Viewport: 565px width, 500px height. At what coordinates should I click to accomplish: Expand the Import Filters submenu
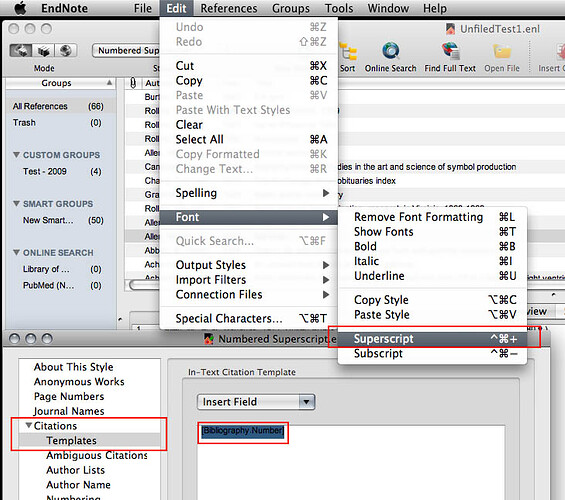[x=249, y=280]
